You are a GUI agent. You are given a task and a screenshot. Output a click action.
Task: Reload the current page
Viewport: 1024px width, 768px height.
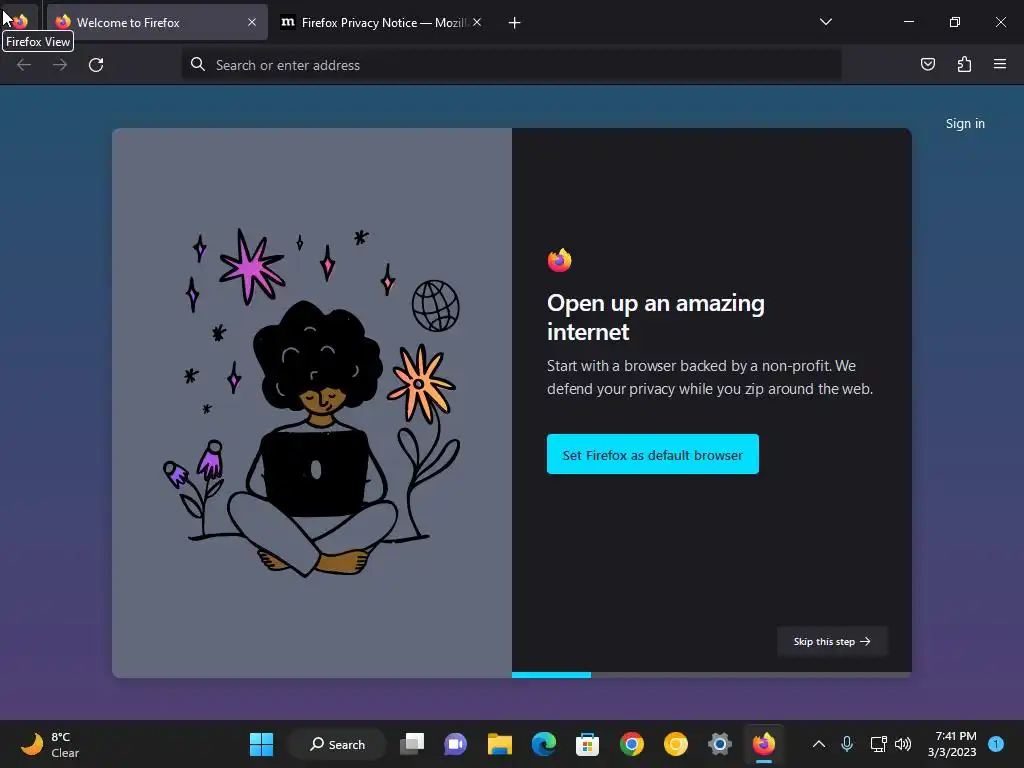(96, 65)
